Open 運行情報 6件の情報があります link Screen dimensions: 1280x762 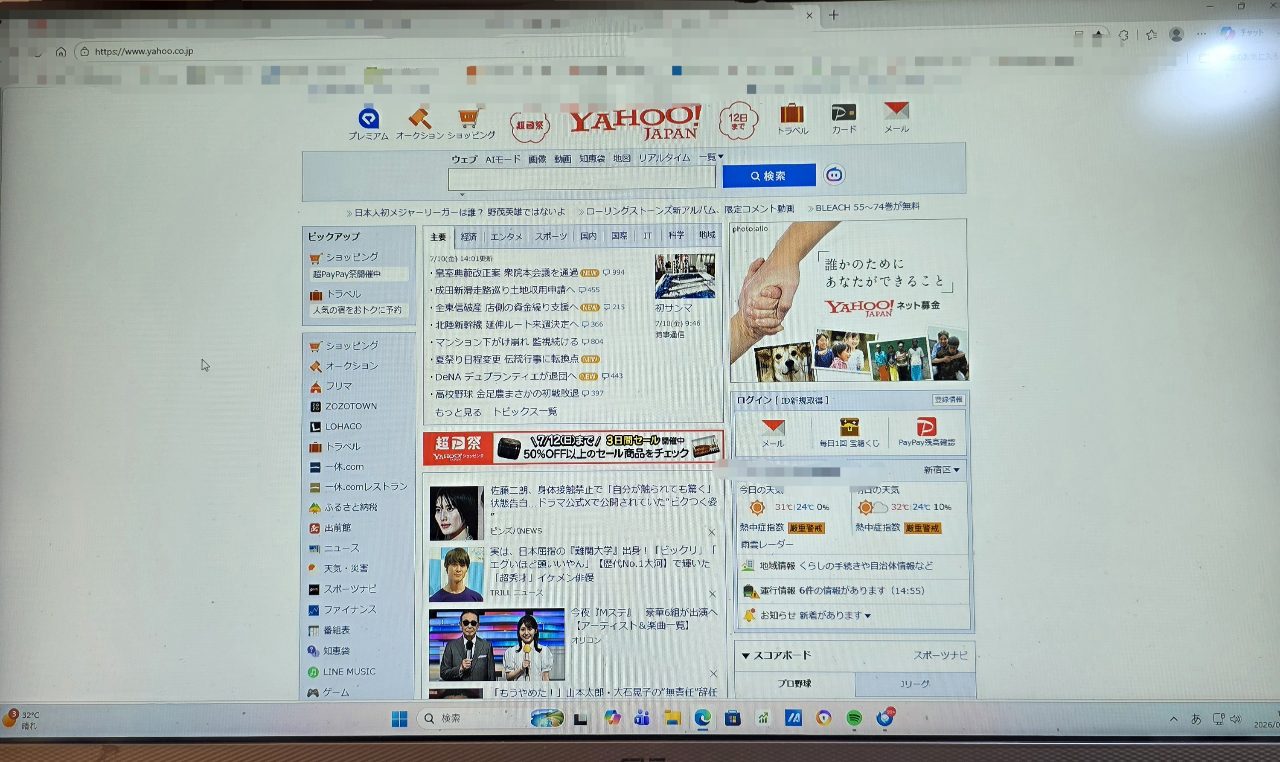coord(842,591)
